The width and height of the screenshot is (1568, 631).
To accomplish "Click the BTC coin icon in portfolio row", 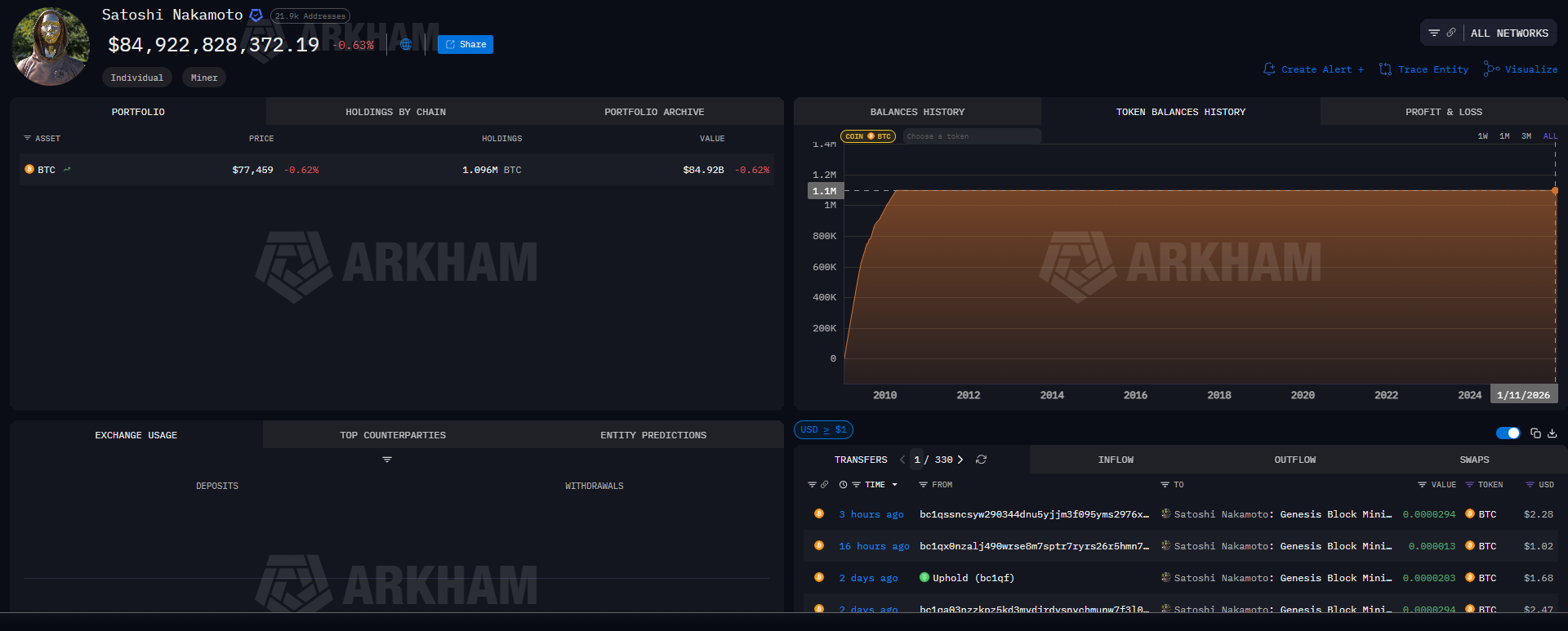I will click(29, 170).
